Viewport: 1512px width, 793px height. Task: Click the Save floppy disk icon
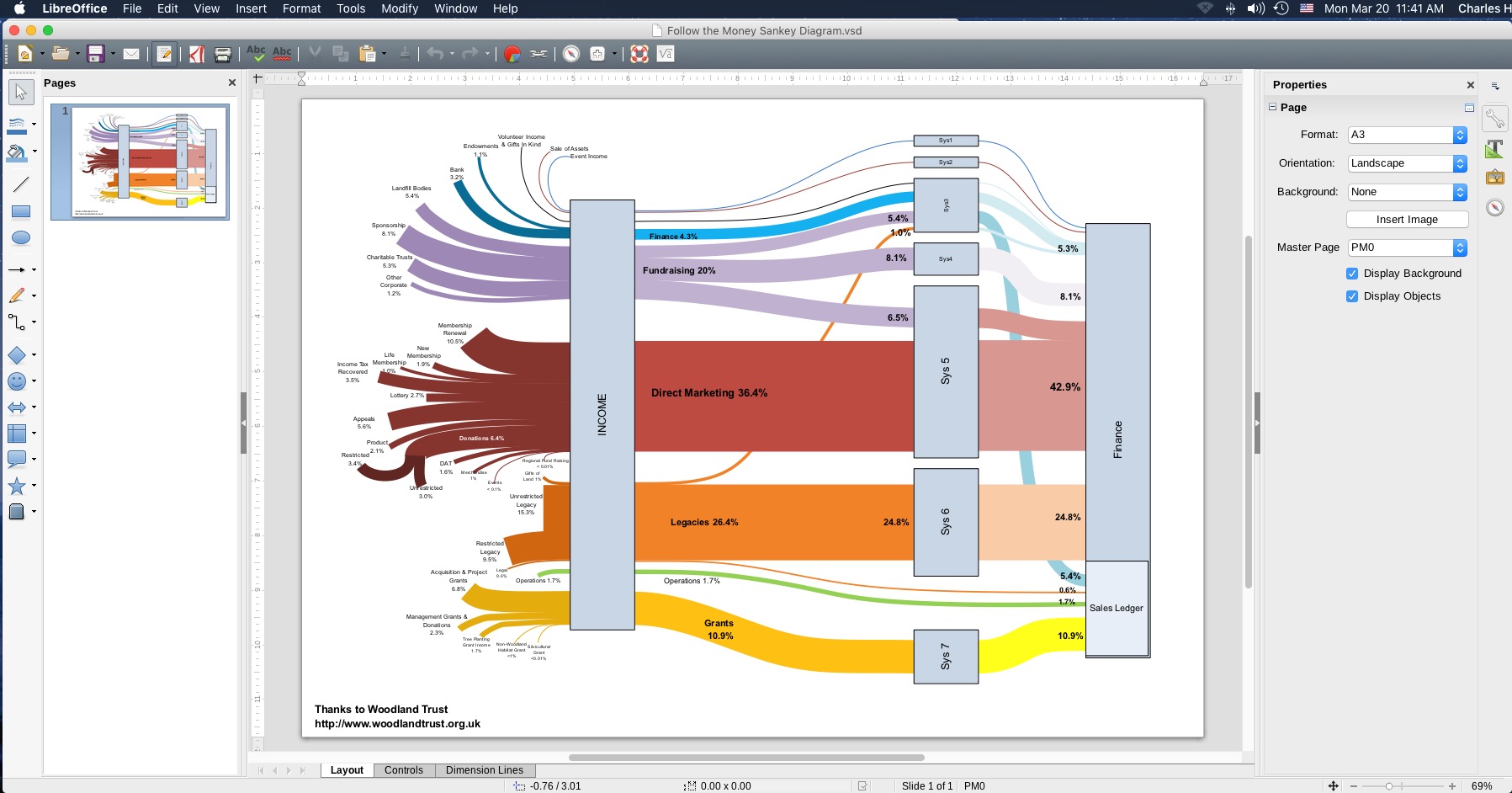pos(96,55)
